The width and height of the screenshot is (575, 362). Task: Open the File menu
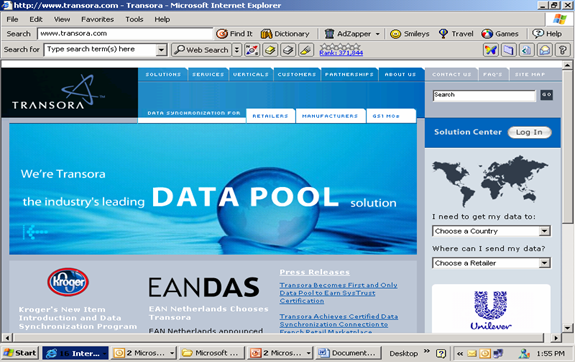[x=12, y=19]
